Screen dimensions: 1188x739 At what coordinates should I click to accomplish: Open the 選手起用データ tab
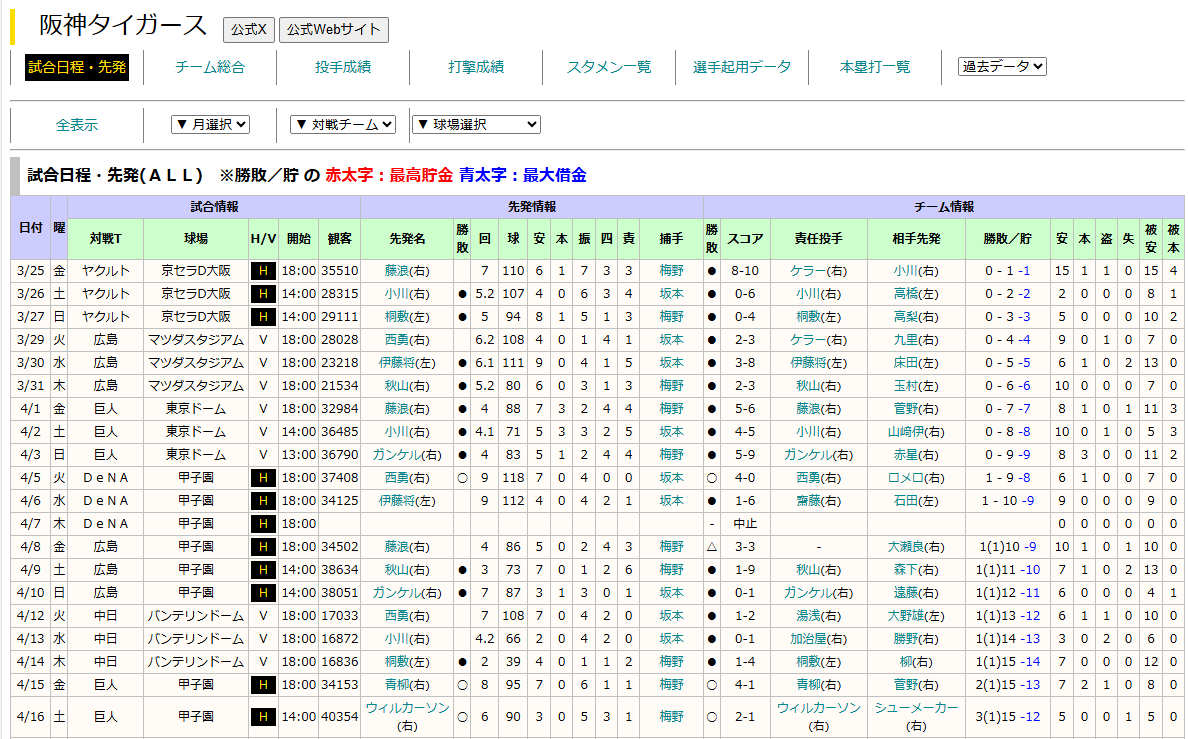(742, 67)
